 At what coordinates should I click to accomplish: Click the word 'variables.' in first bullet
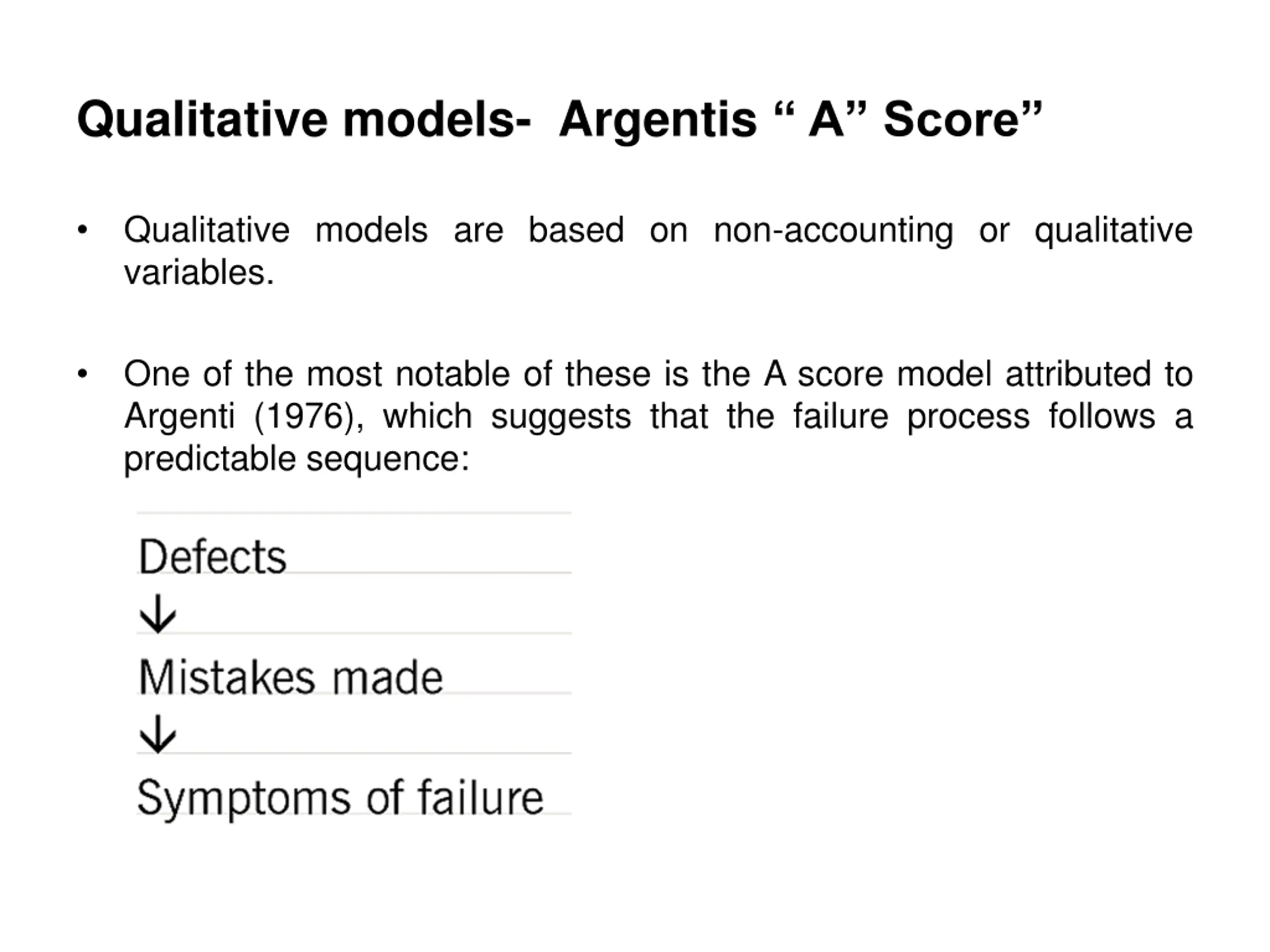pyautogui.click(x=199, y=273)
